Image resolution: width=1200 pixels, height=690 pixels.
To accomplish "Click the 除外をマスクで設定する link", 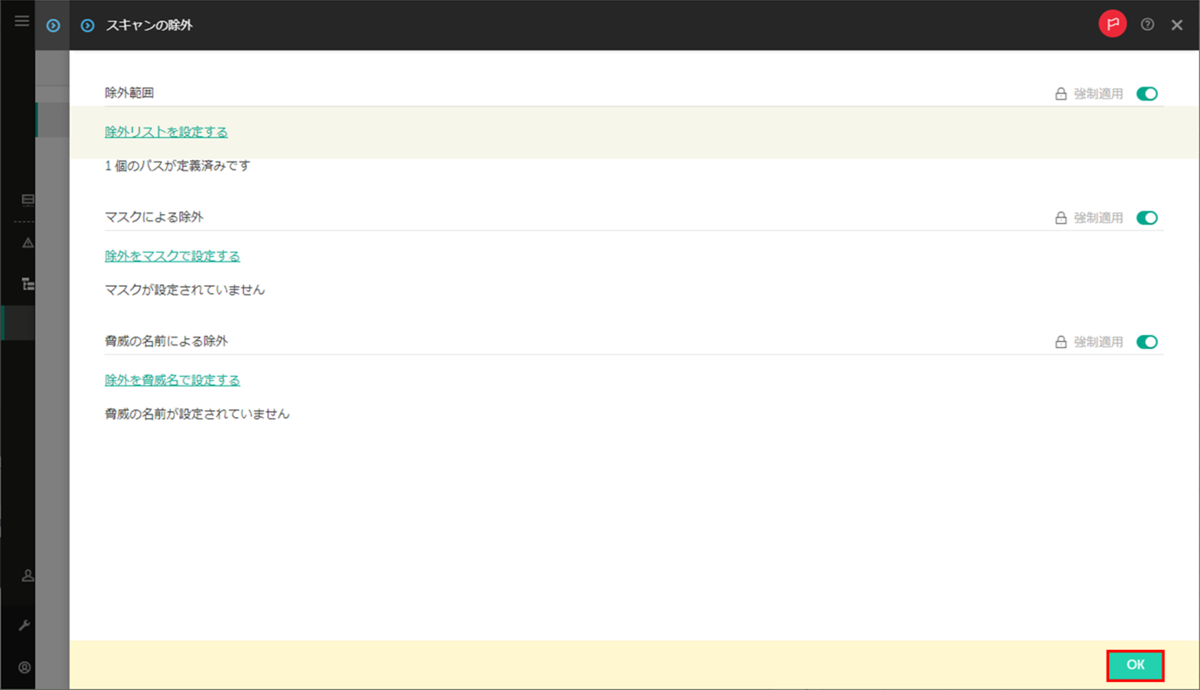I will (171, 255).
